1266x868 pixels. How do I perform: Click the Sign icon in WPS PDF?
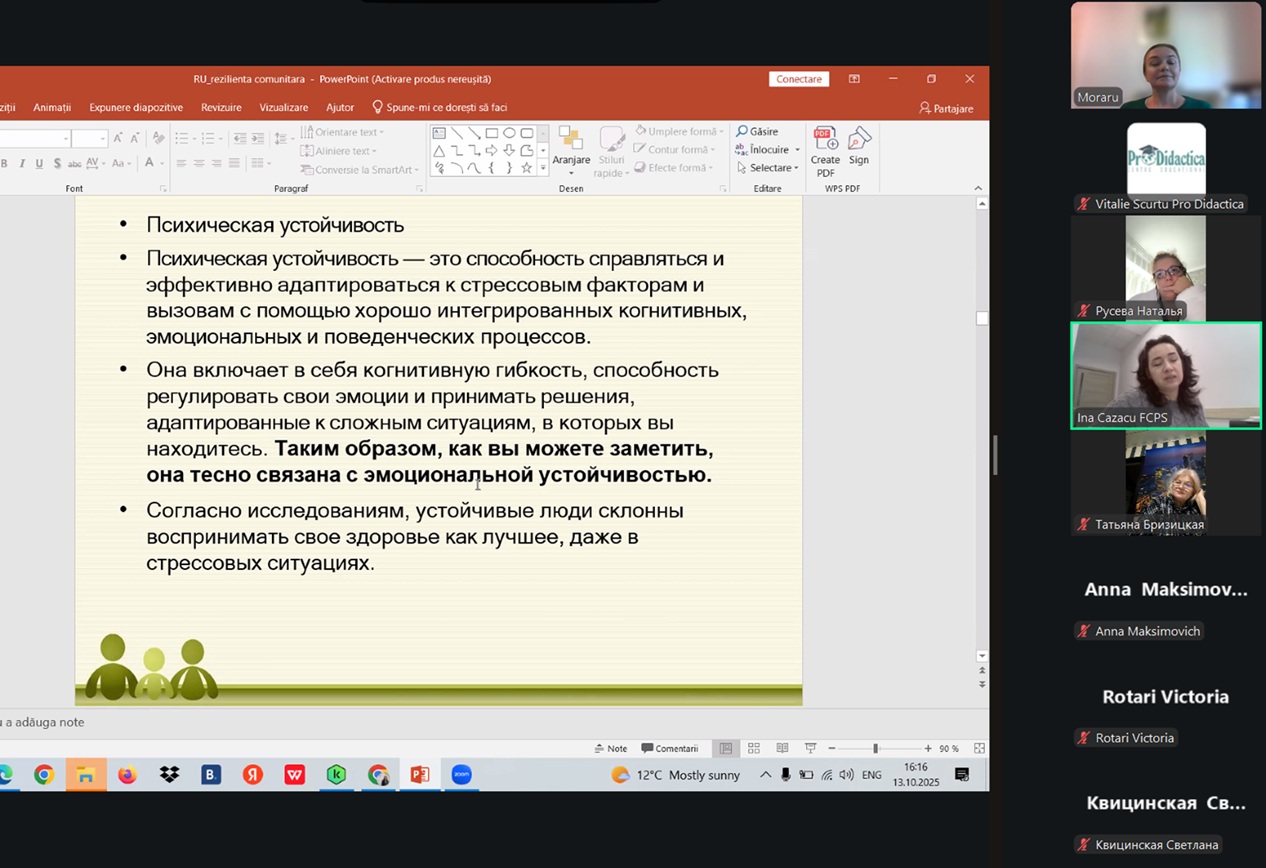pos(858,140)
